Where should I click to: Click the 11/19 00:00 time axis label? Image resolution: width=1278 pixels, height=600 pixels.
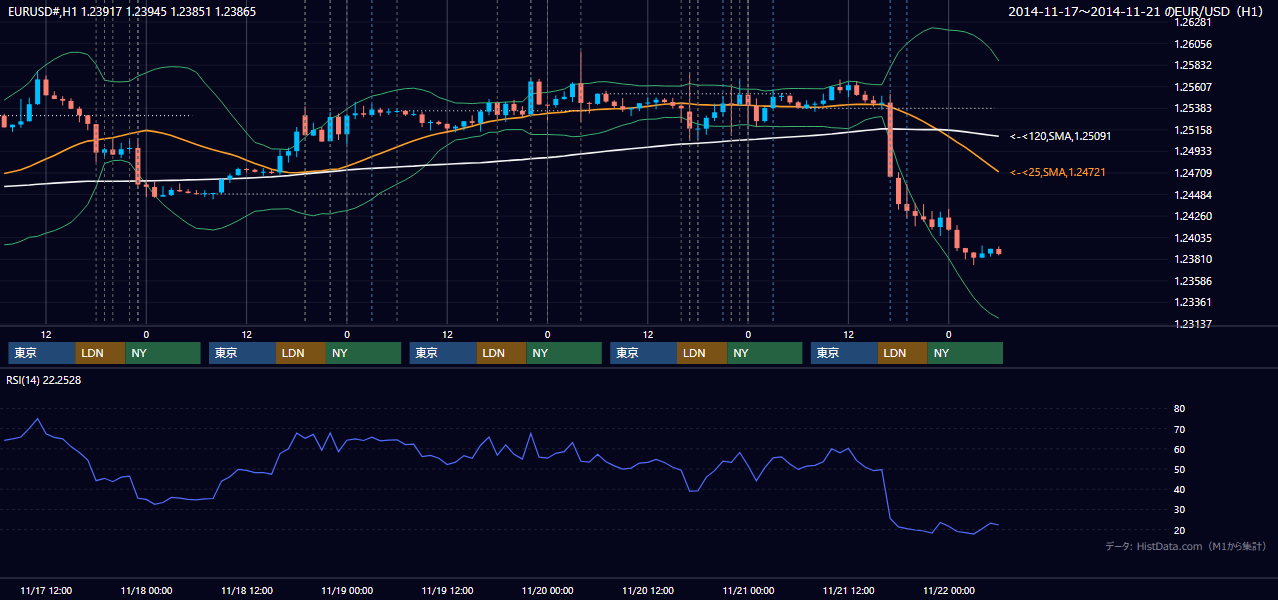pos(347,590)
